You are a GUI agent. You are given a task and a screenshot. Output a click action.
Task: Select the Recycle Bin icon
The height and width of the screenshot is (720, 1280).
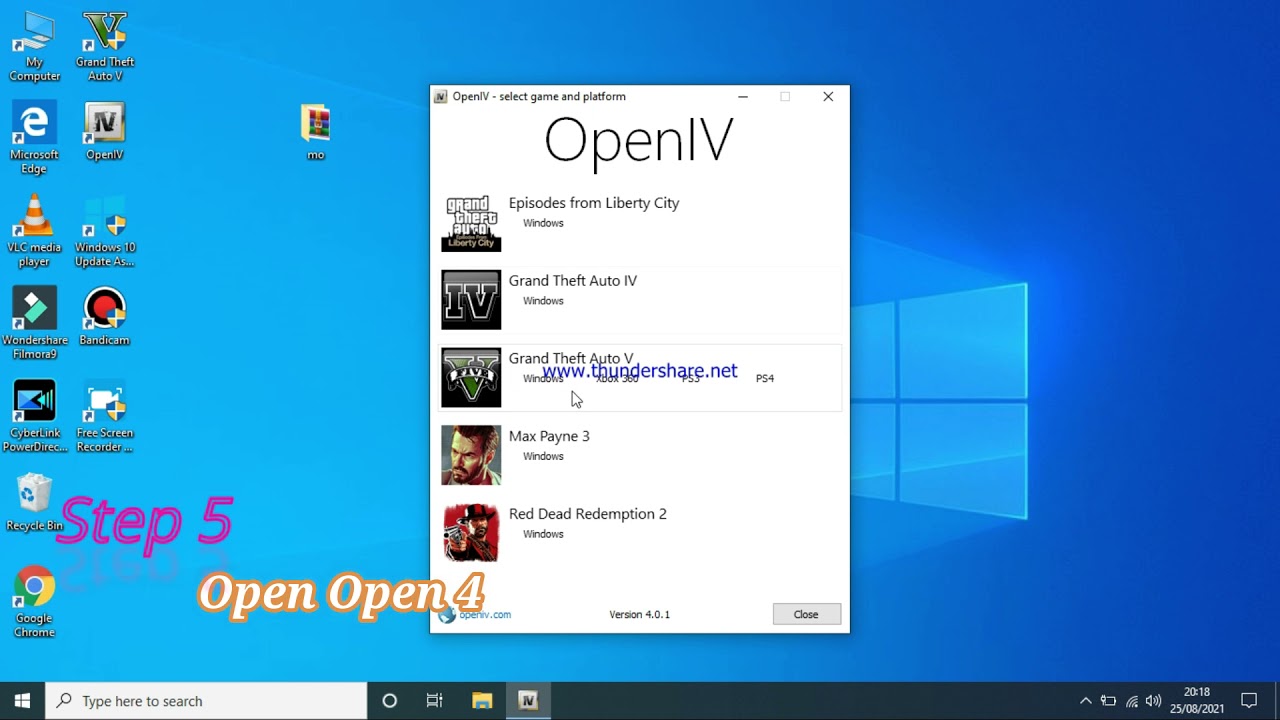[34, 503]
